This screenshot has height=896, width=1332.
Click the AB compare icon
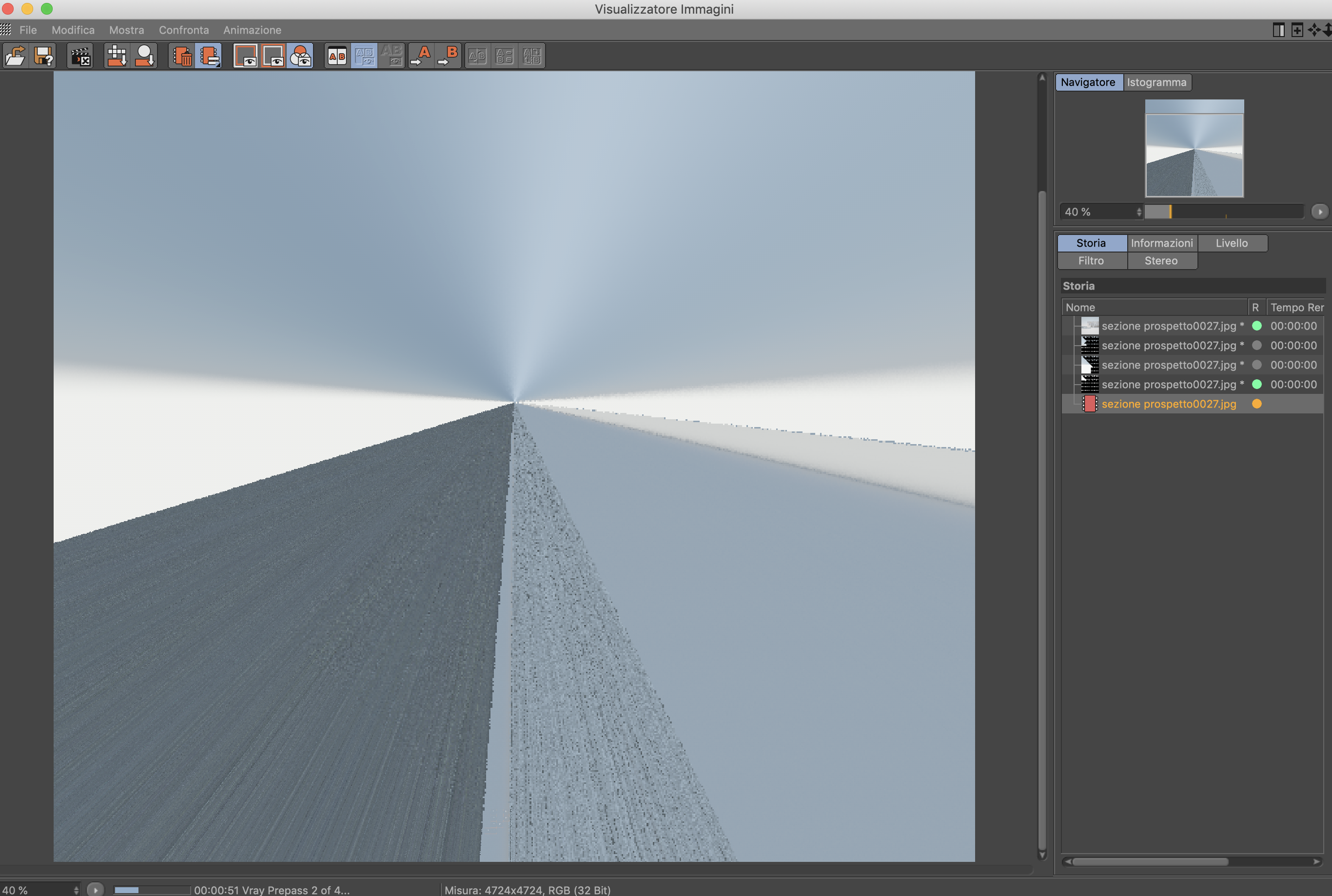[336, 56]
